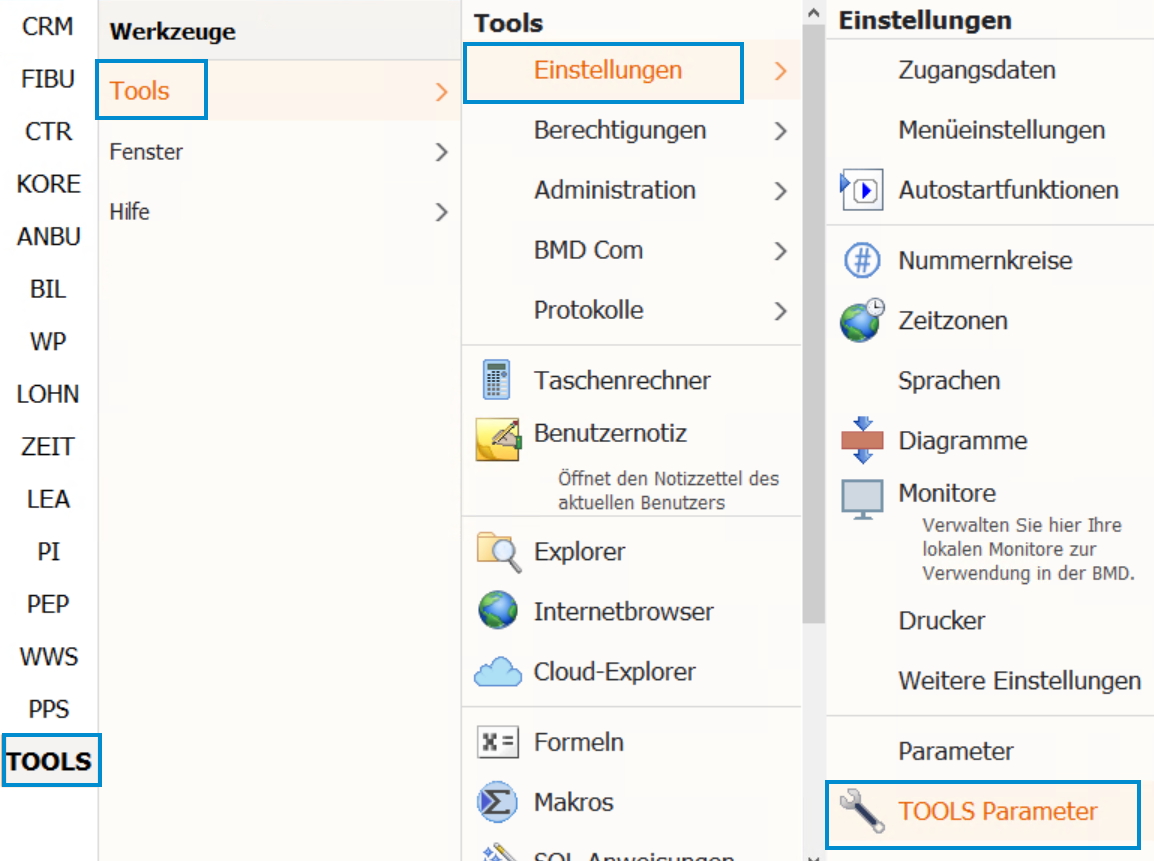
Task: Expand the Administration submenu chevron
Action: tap(780, 191)
